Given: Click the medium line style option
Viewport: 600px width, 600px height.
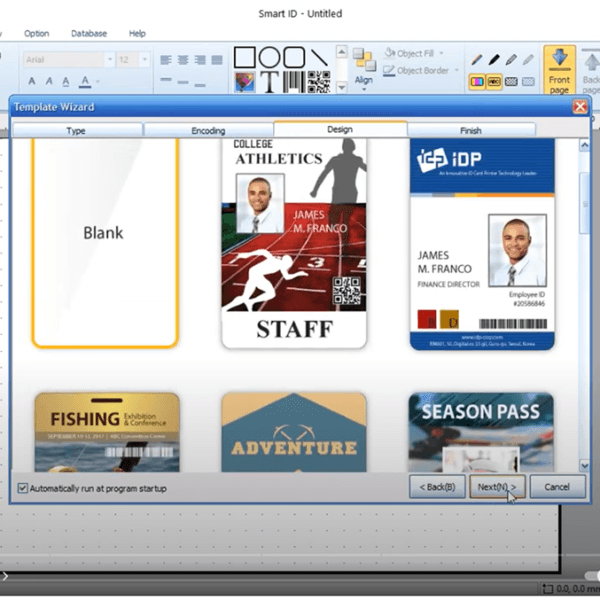Looking at the screenshot, I should (183, 82).
